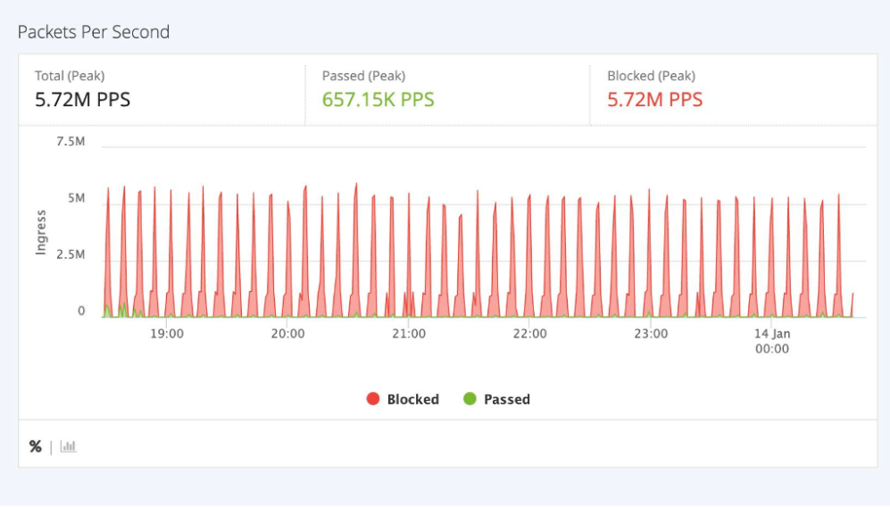Switch chart to percentage view
890x507 pixels.
click(35, 447)
